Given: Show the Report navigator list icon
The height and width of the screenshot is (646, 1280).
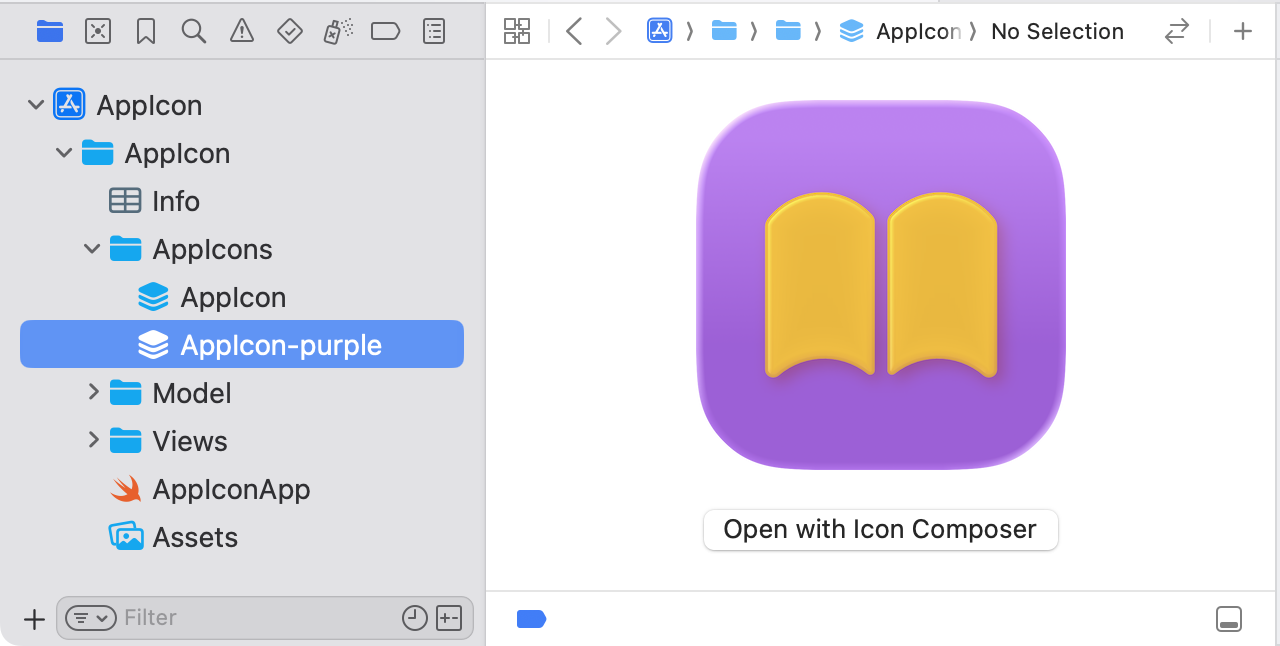Looking at the screenshot, I should pyautogui.click(x=433, y=31).
